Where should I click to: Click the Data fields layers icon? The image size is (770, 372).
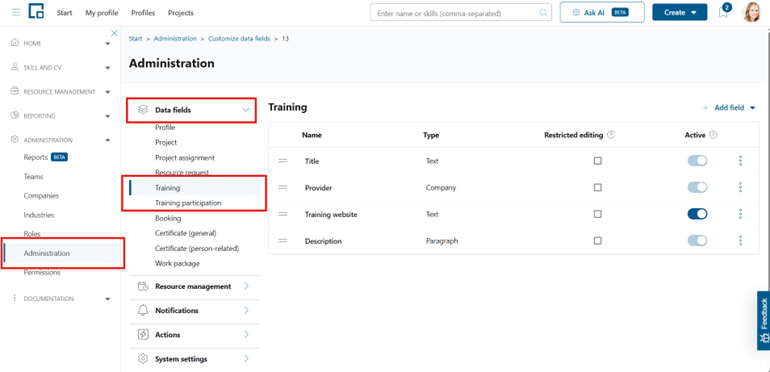pyautogui.click(x=142, y=110)
